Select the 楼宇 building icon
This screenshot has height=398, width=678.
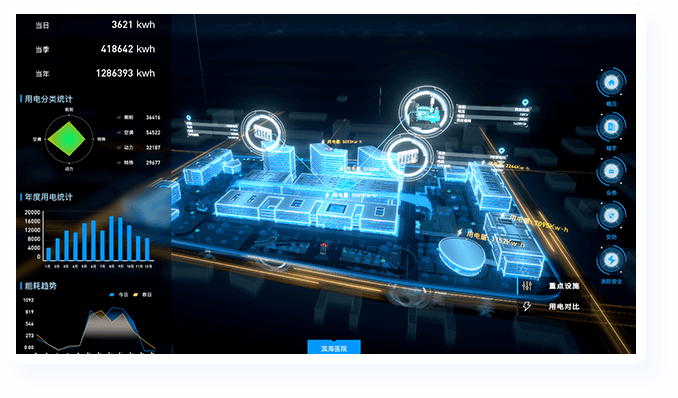click(x=611, y=127)
